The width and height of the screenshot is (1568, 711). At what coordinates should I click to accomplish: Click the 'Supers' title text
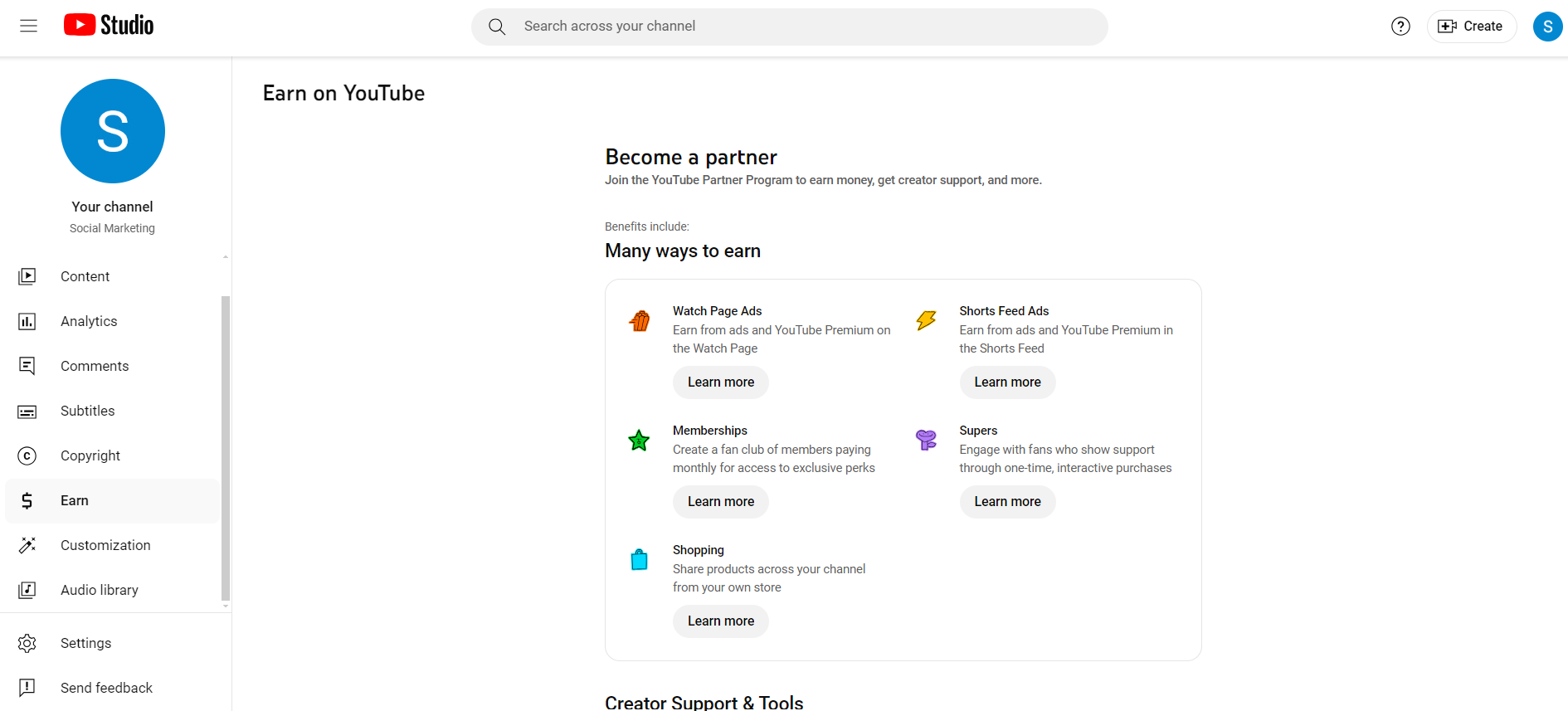click(x=978, y=431)
